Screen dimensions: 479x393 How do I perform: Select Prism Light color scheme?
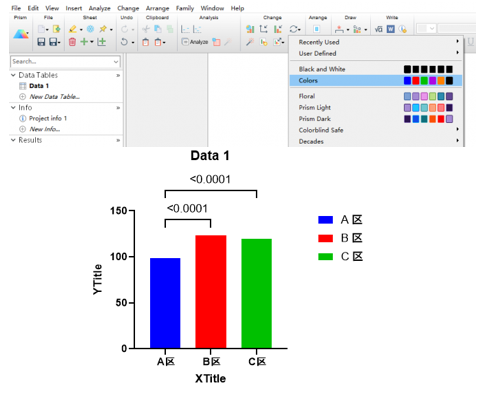point(376,107)
